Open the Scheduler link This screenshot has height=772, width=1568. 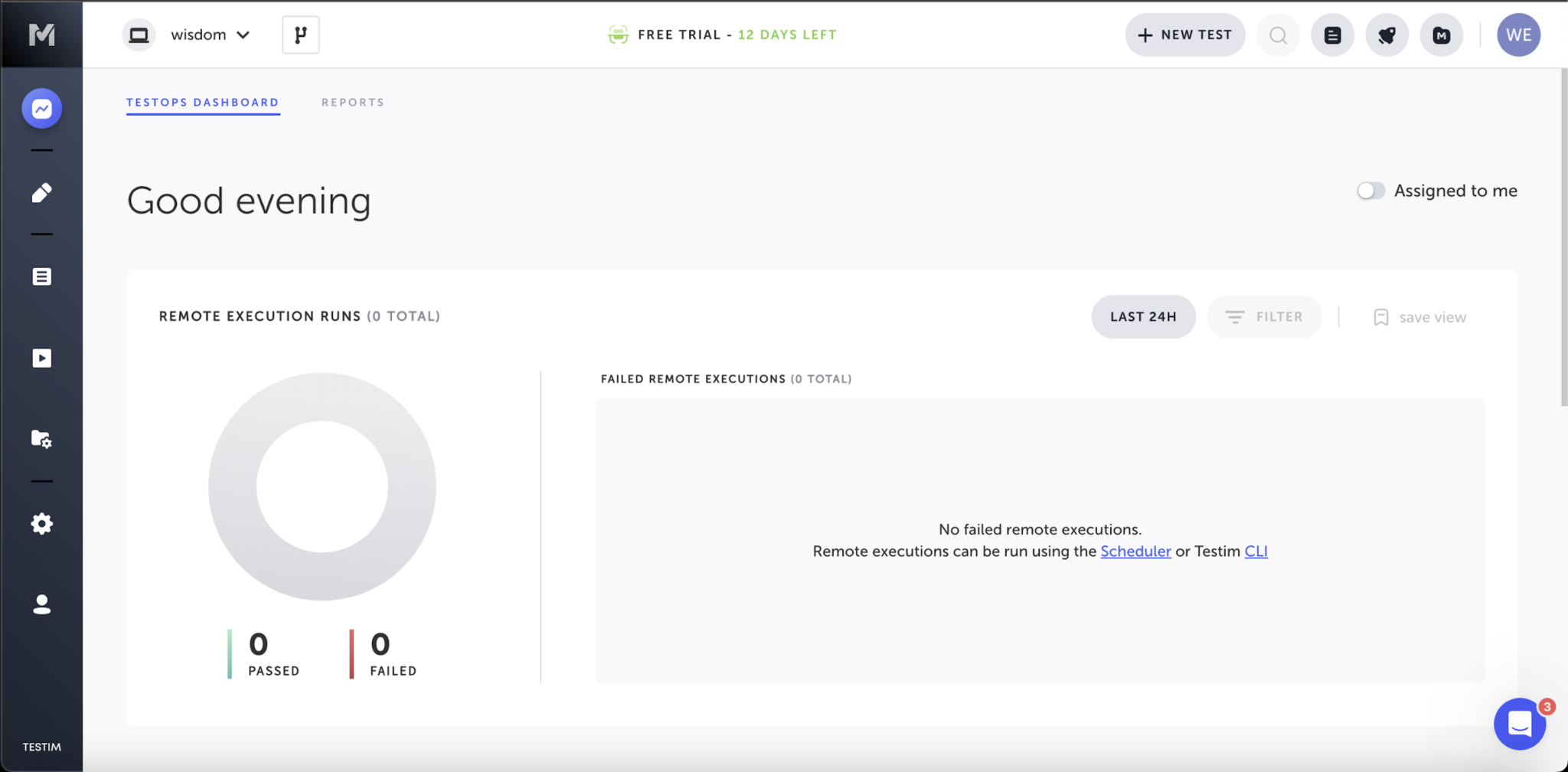1135,551
